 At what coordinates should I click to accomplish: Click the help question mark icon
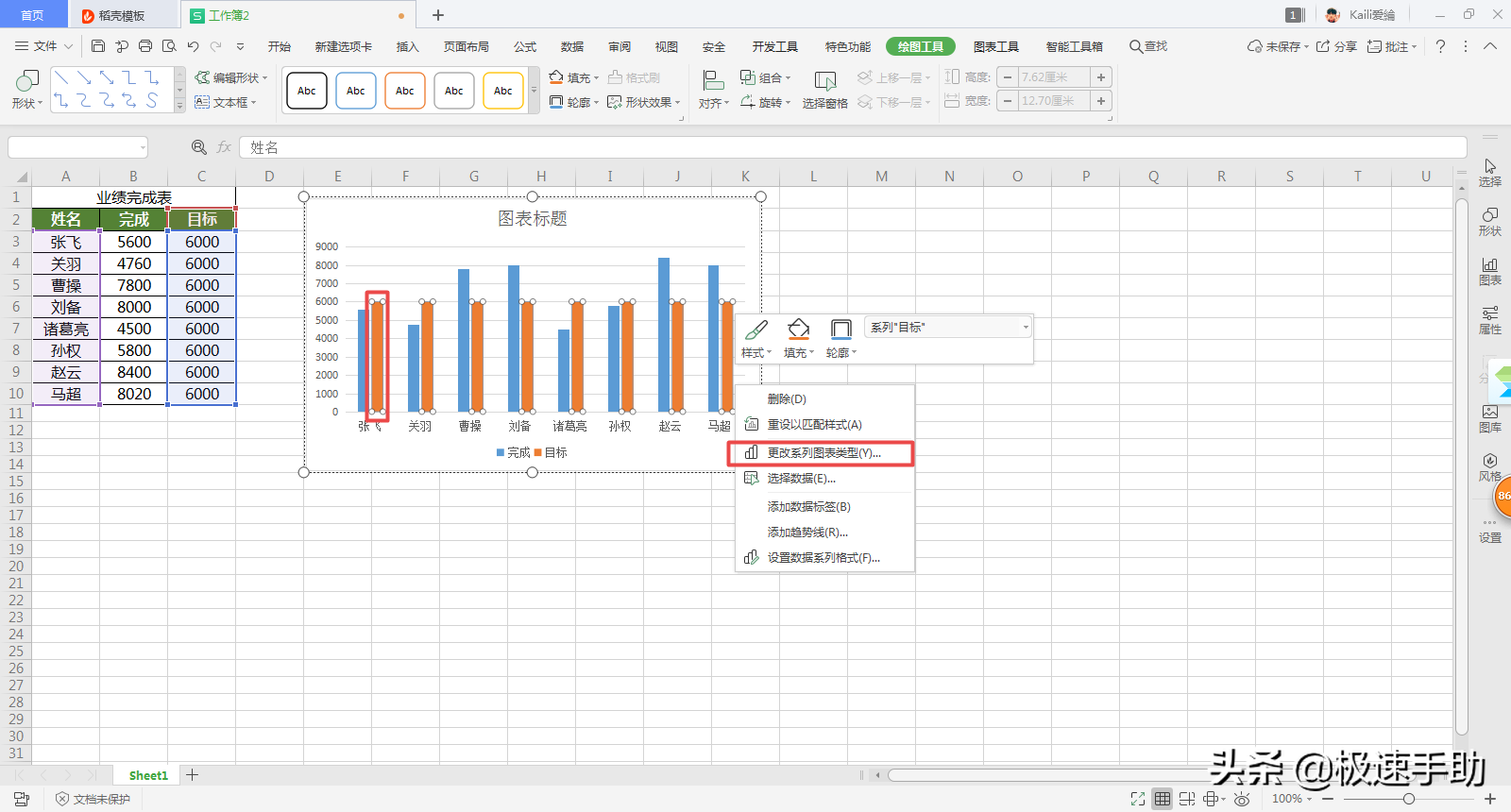tap(1440, 46)
